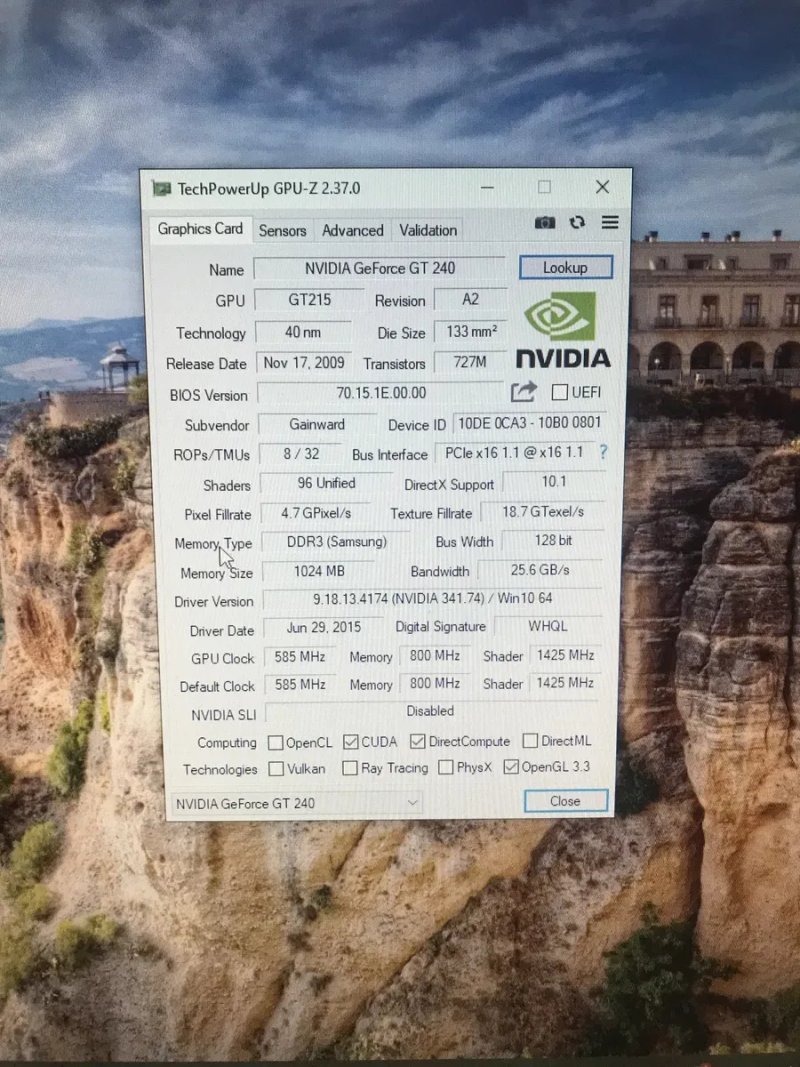The width and height of the screenshot is (800, 1067).
Task: Click the GPU-Z title bar app icon
Action: coord(162,188)
